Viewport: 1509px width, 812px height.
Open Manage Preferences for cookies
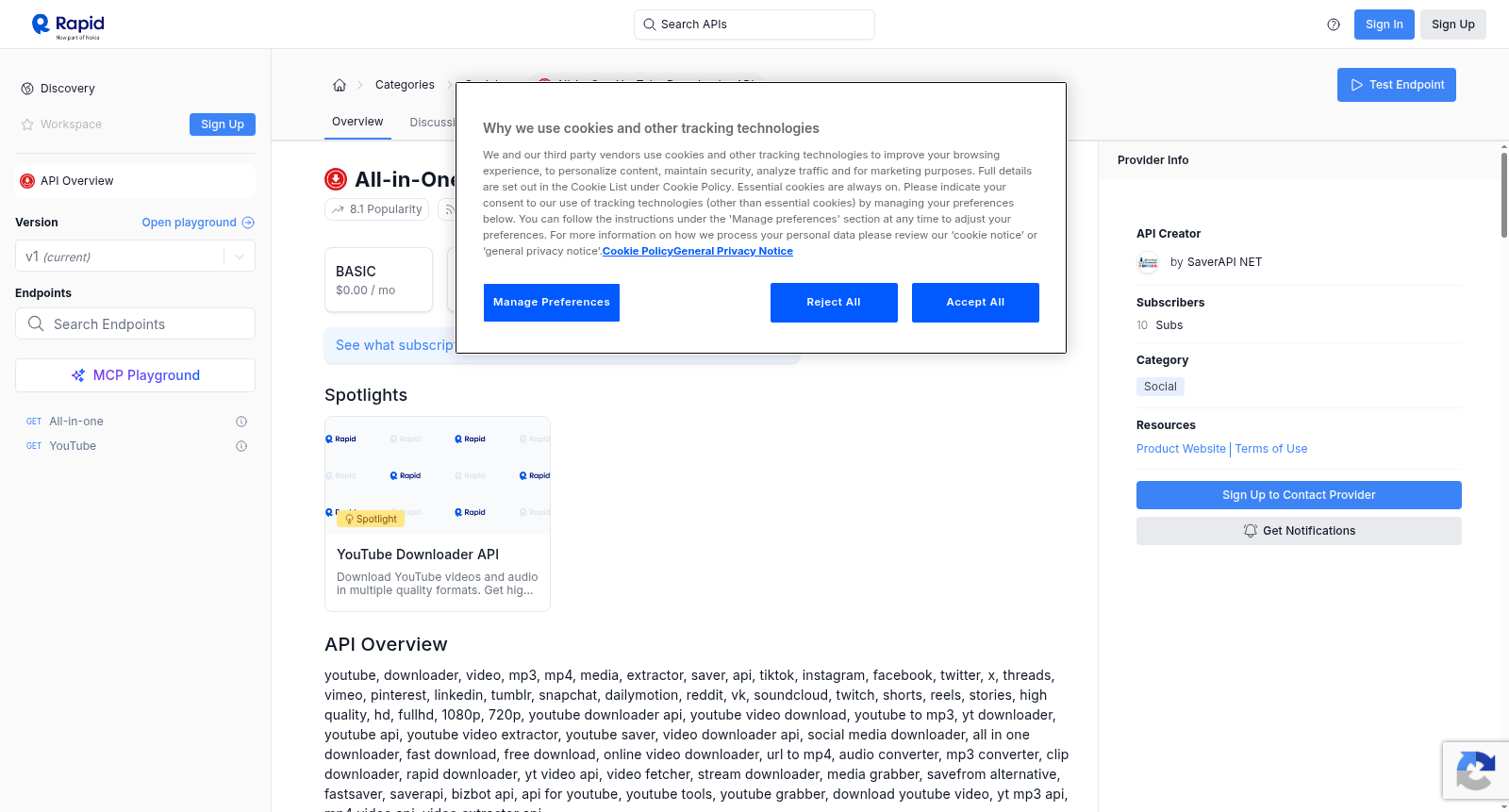tap(552, 303)
